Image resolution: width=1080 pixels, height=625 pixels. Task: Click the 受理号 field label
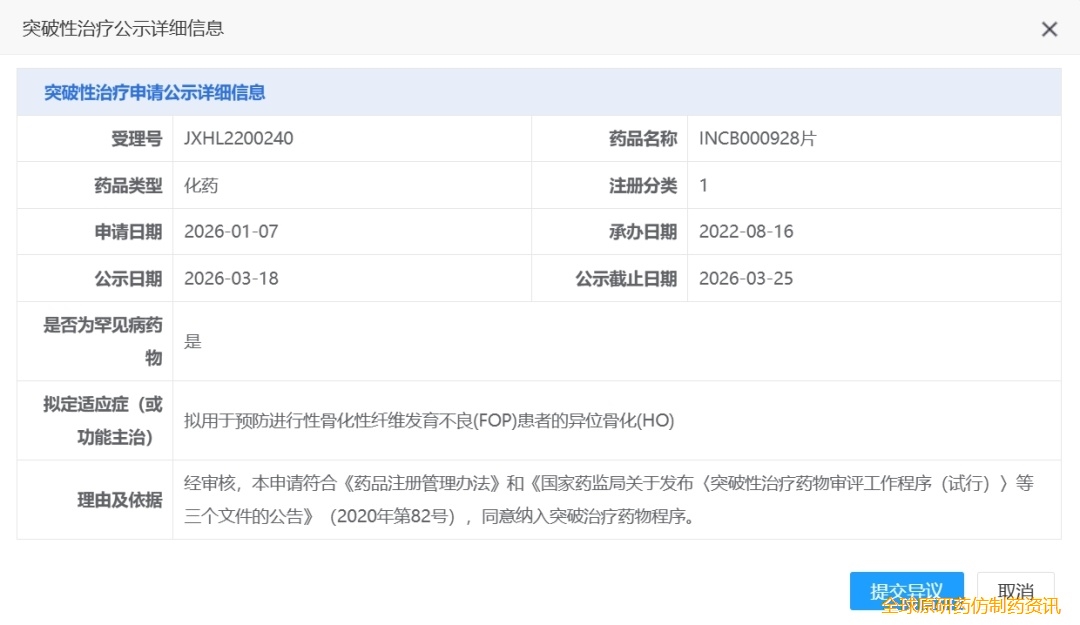[136, 139]
